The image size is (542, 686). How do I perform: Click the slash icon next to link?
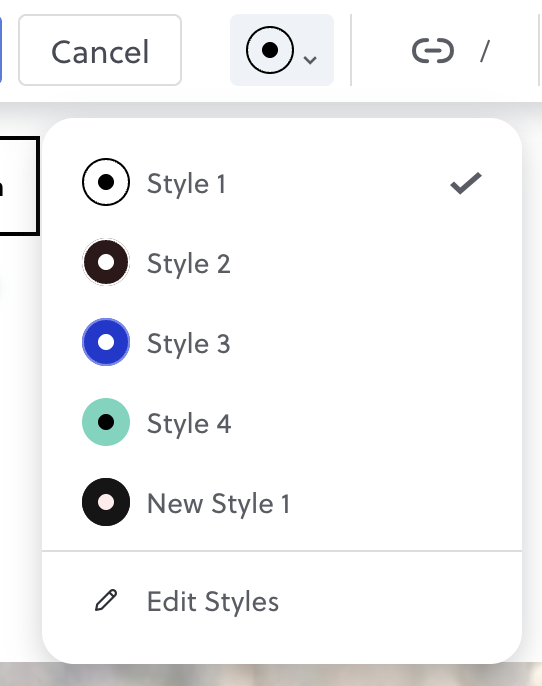tap(484, 51)
